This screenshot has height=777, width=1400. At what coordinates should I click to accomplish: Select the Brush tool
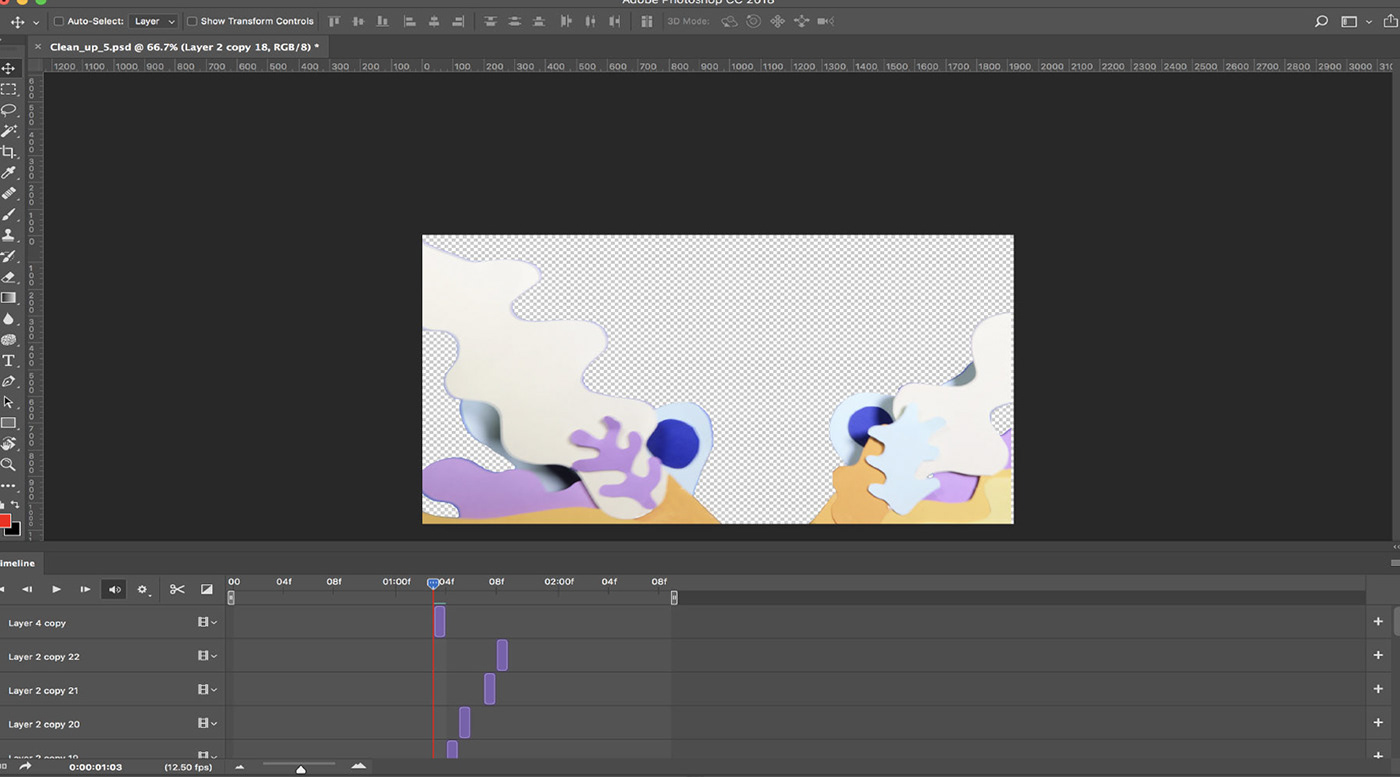click(x=8, y=214)
